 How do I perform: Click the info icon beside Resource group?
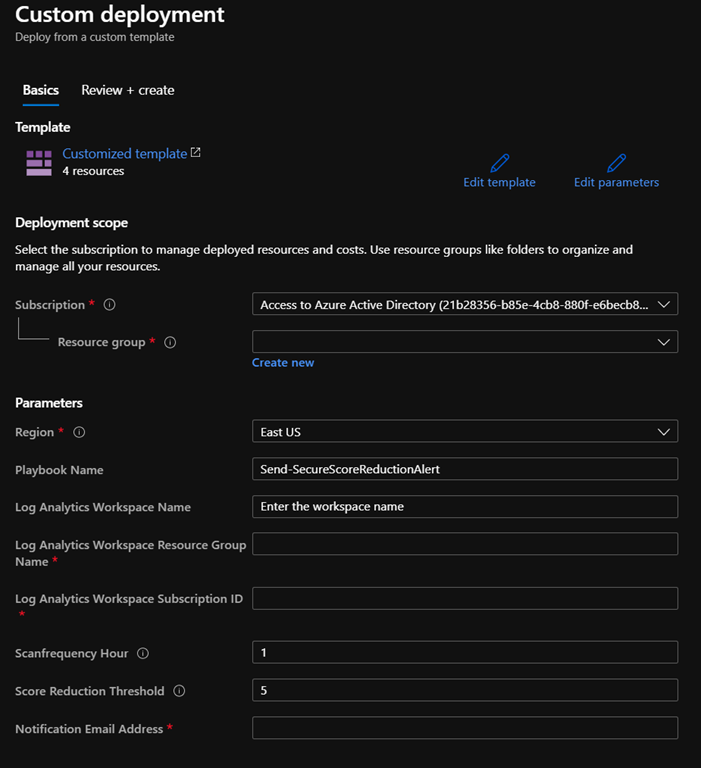click(x=170, y=342)
